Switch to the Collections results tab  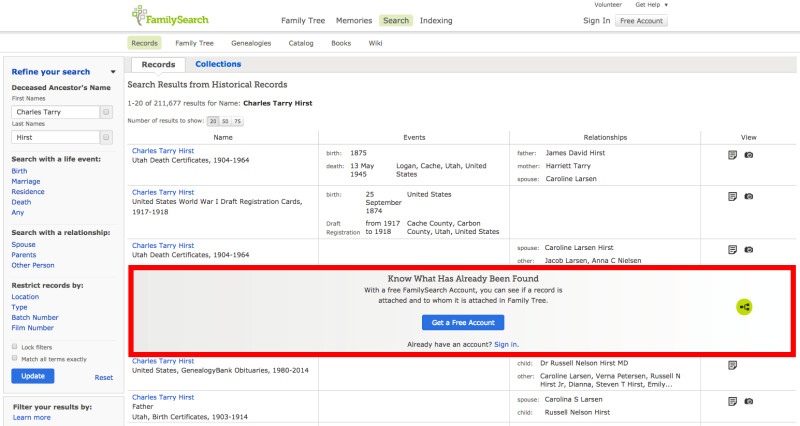pyautogui.click(x=218, y=64)
